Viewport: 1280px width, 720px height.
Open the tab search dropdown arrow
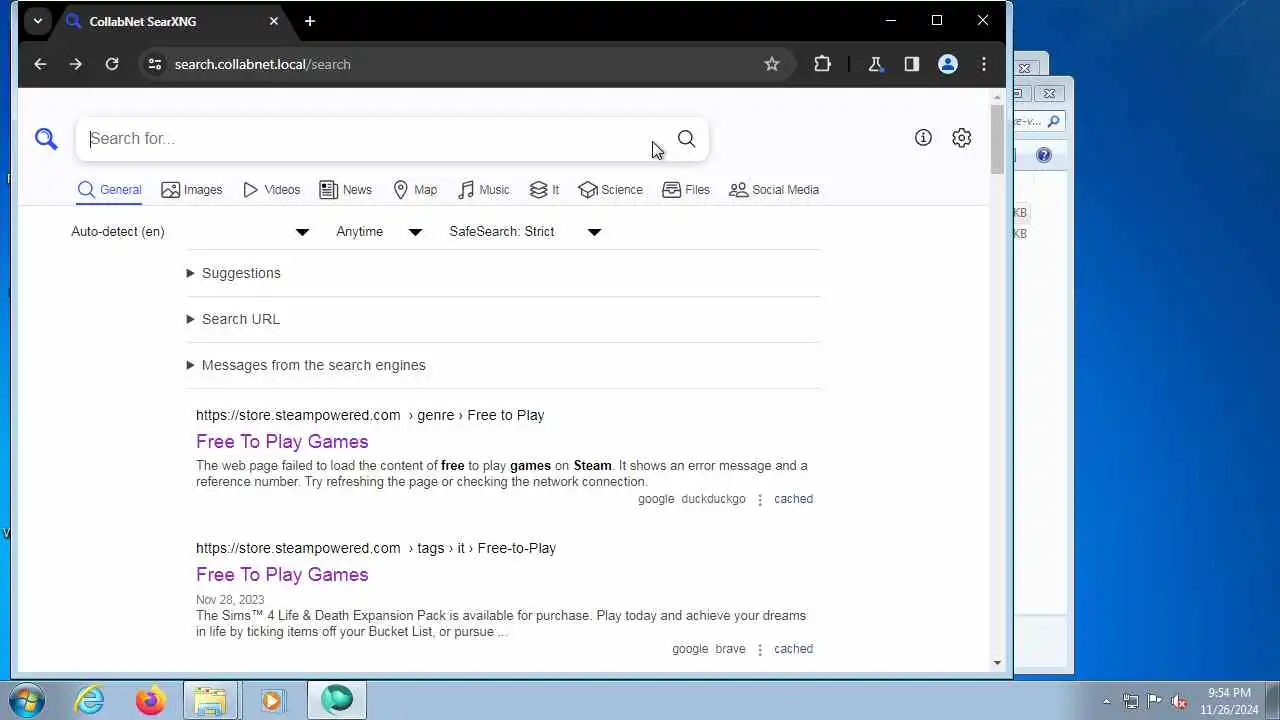coord(37,21)
